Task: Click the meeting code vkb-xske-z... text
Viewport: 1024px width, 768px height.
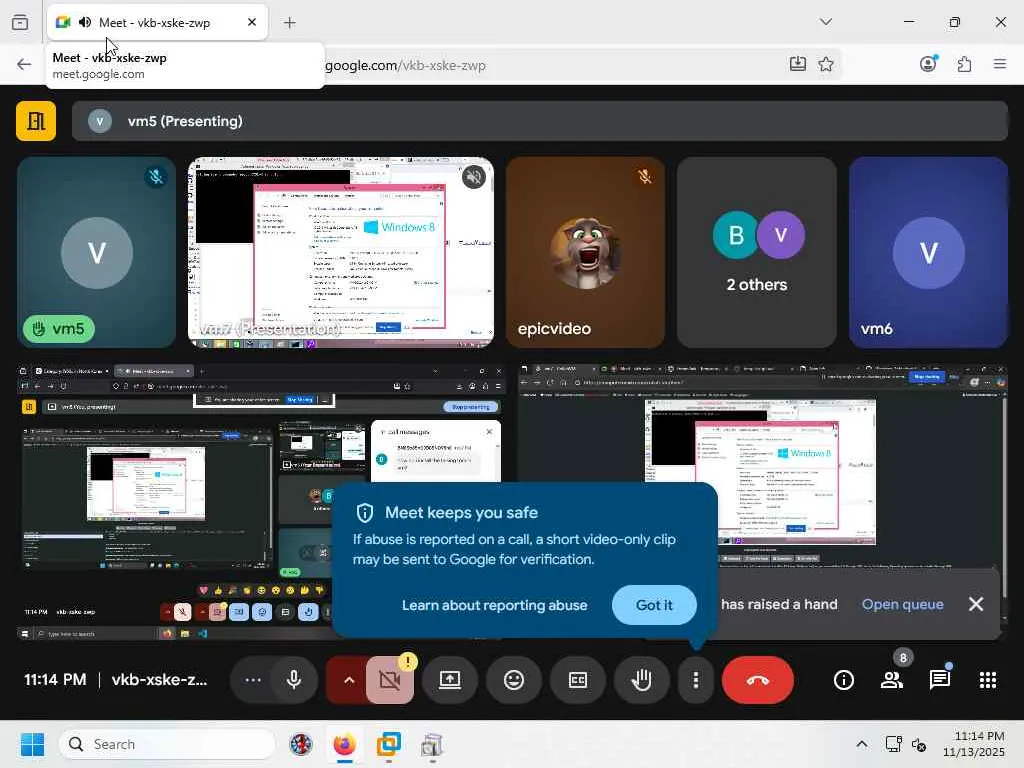Action: tap(159, 680)
